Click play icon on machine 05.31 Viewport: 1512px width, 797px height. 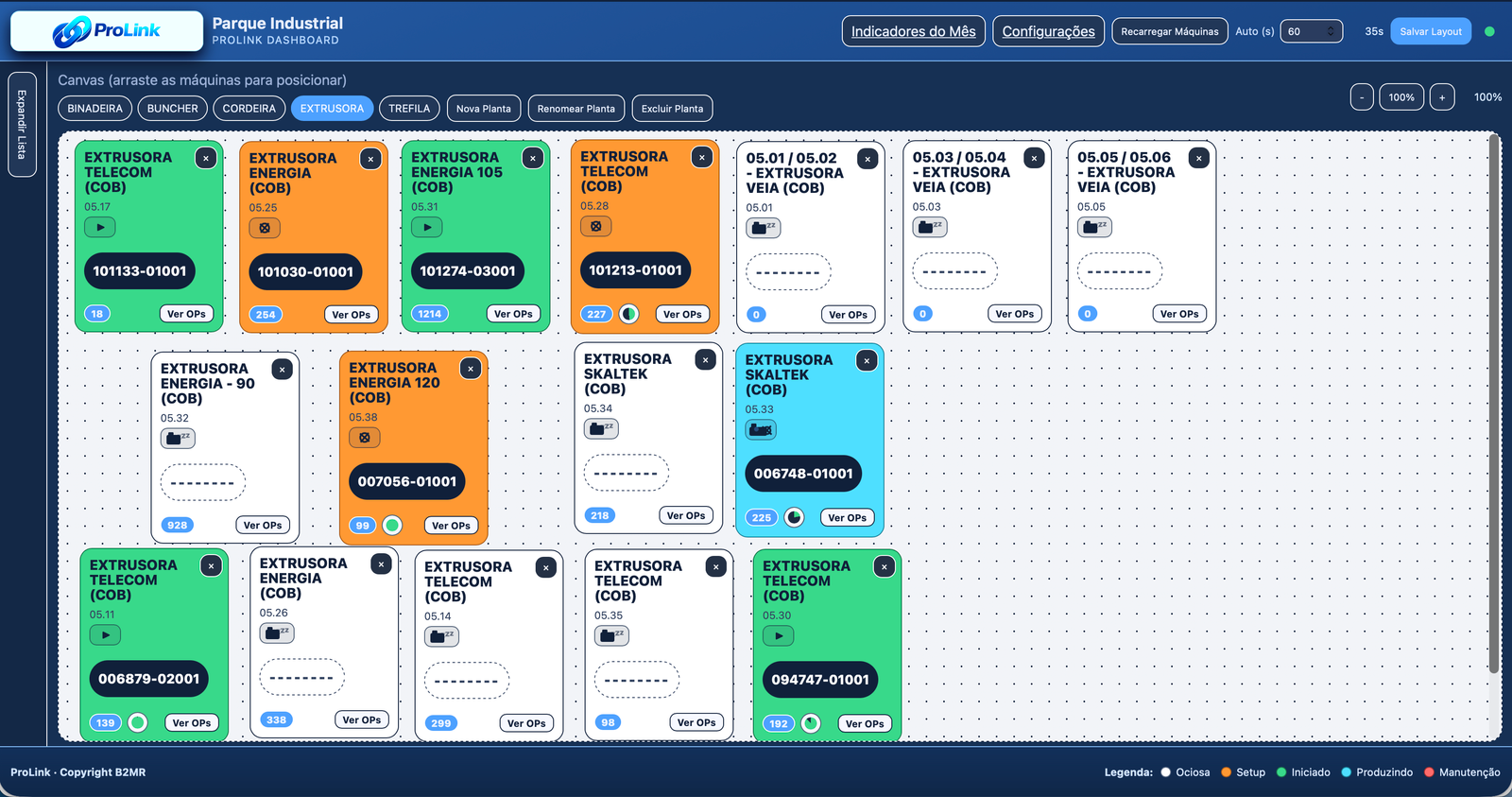[x=427, y=227]
